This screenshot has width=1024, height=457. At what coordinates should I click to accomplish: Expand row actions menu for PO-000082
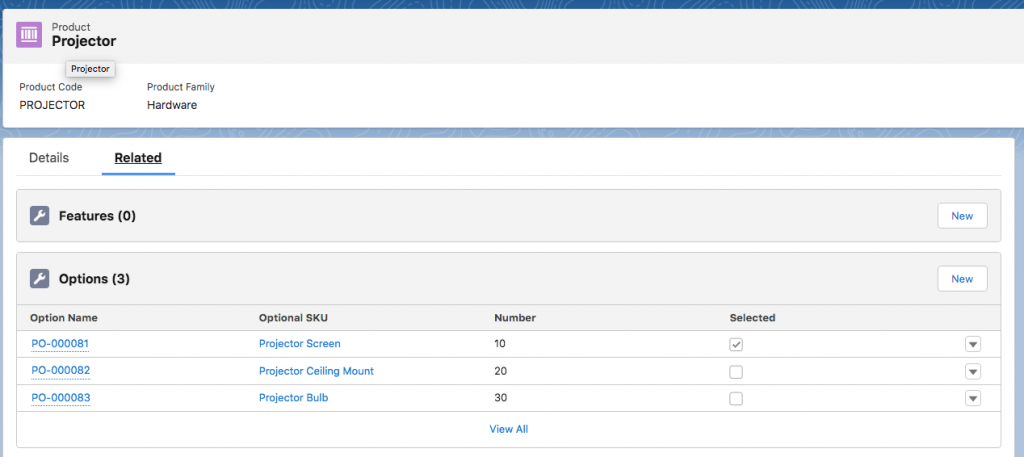click(973, 371)
